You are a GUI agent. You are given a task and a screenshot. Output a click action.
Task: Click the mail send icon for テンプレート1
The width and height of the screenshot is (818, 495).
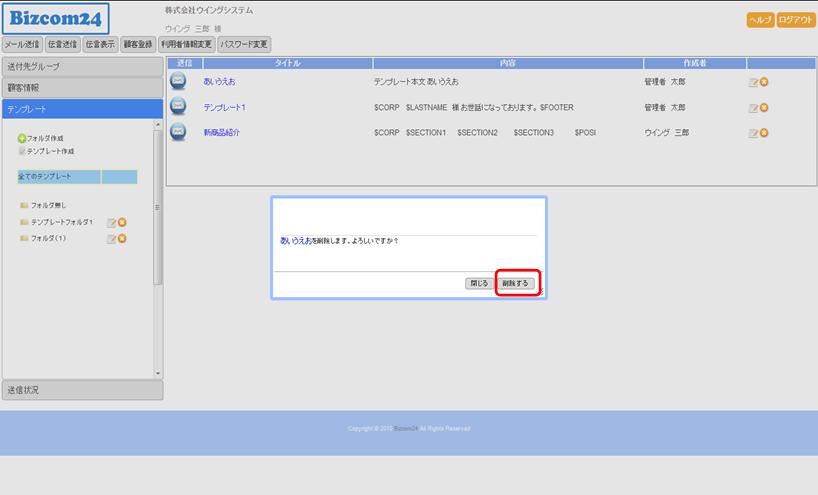[x=178, y=107]
